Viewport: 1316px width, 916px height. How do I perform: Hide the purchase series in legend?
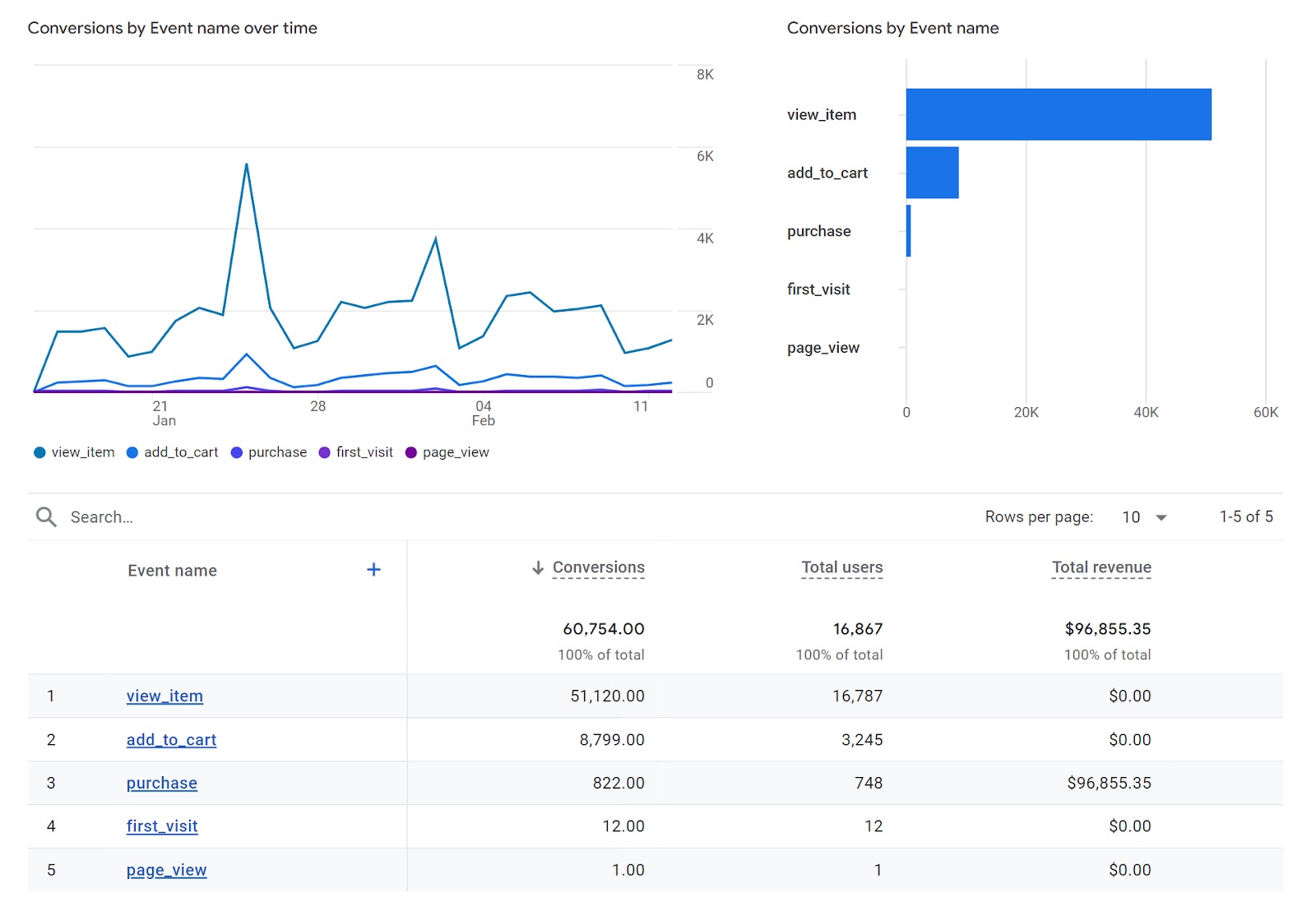pyautogui.click(x=268, y=452)
